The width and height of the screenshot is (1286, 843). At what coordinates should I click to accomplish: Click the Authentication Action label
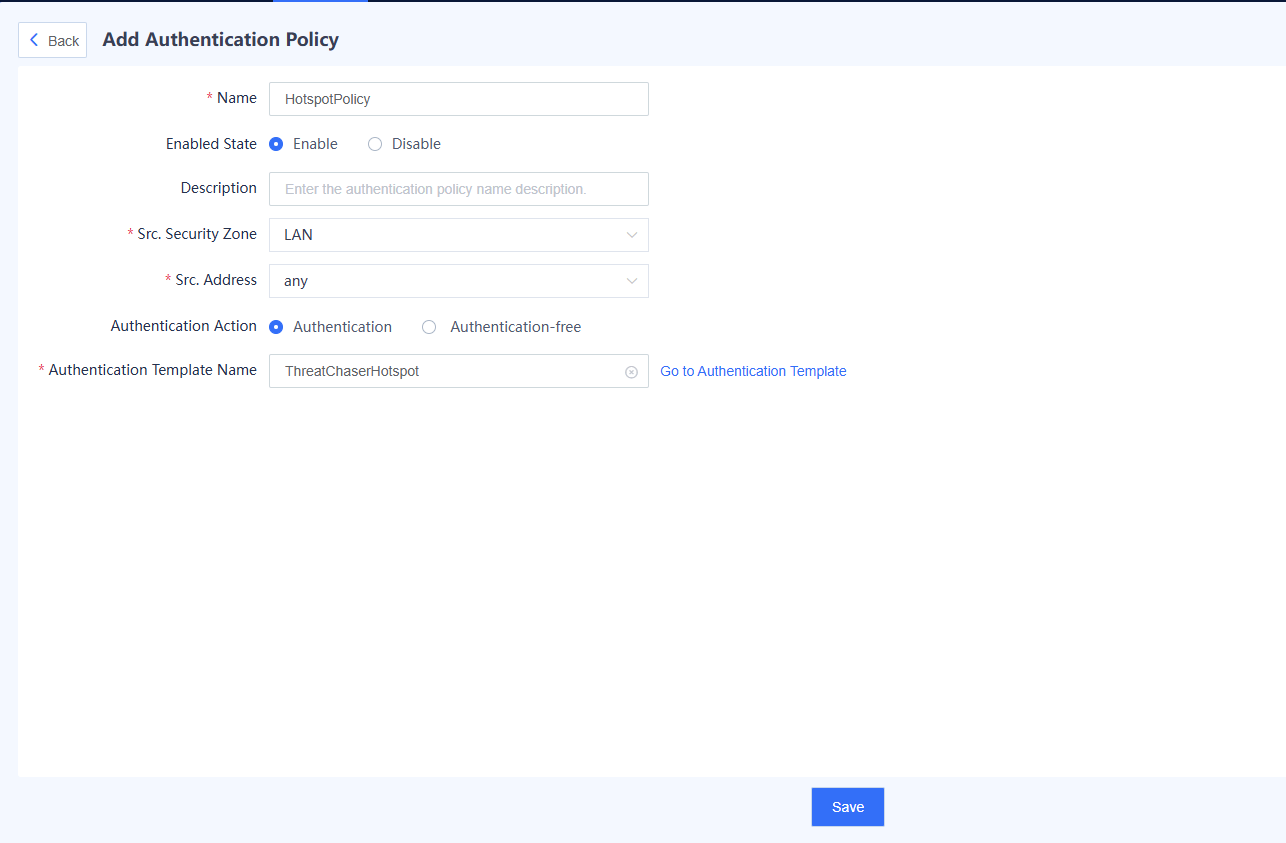click(x=183, y=326)
